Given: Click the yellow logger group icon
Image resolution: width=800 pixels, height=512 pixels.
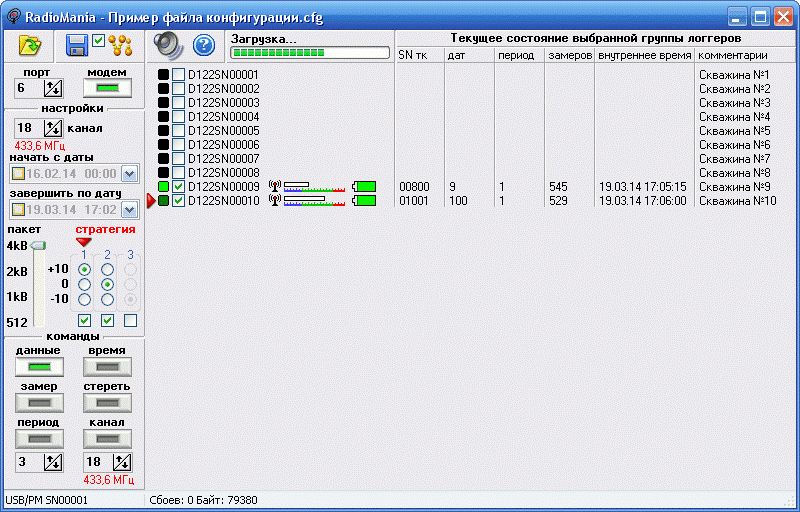Looking at the screenshot, I should [121, 45].
